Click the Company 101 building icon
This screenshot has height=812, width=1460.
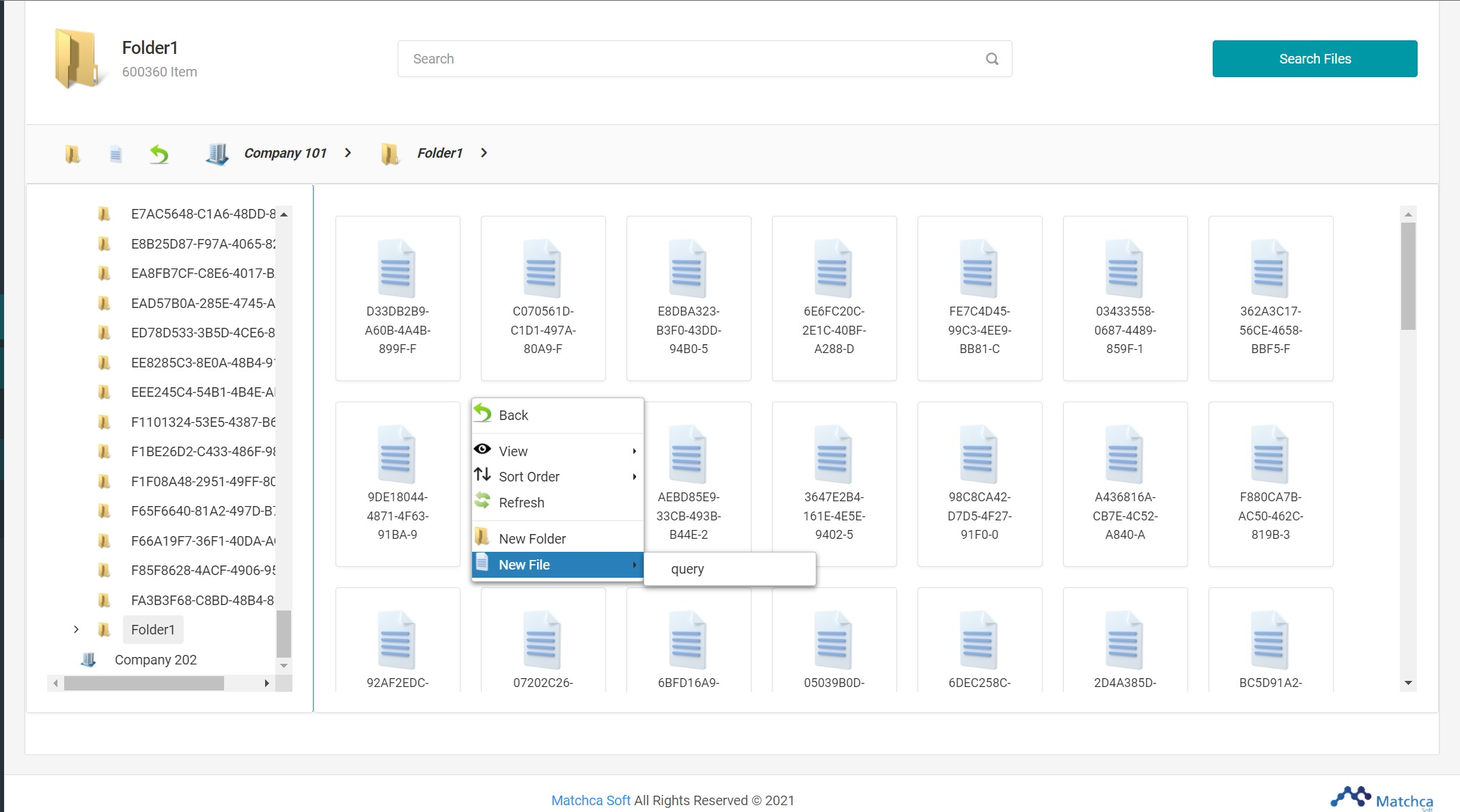click(217, 154)
